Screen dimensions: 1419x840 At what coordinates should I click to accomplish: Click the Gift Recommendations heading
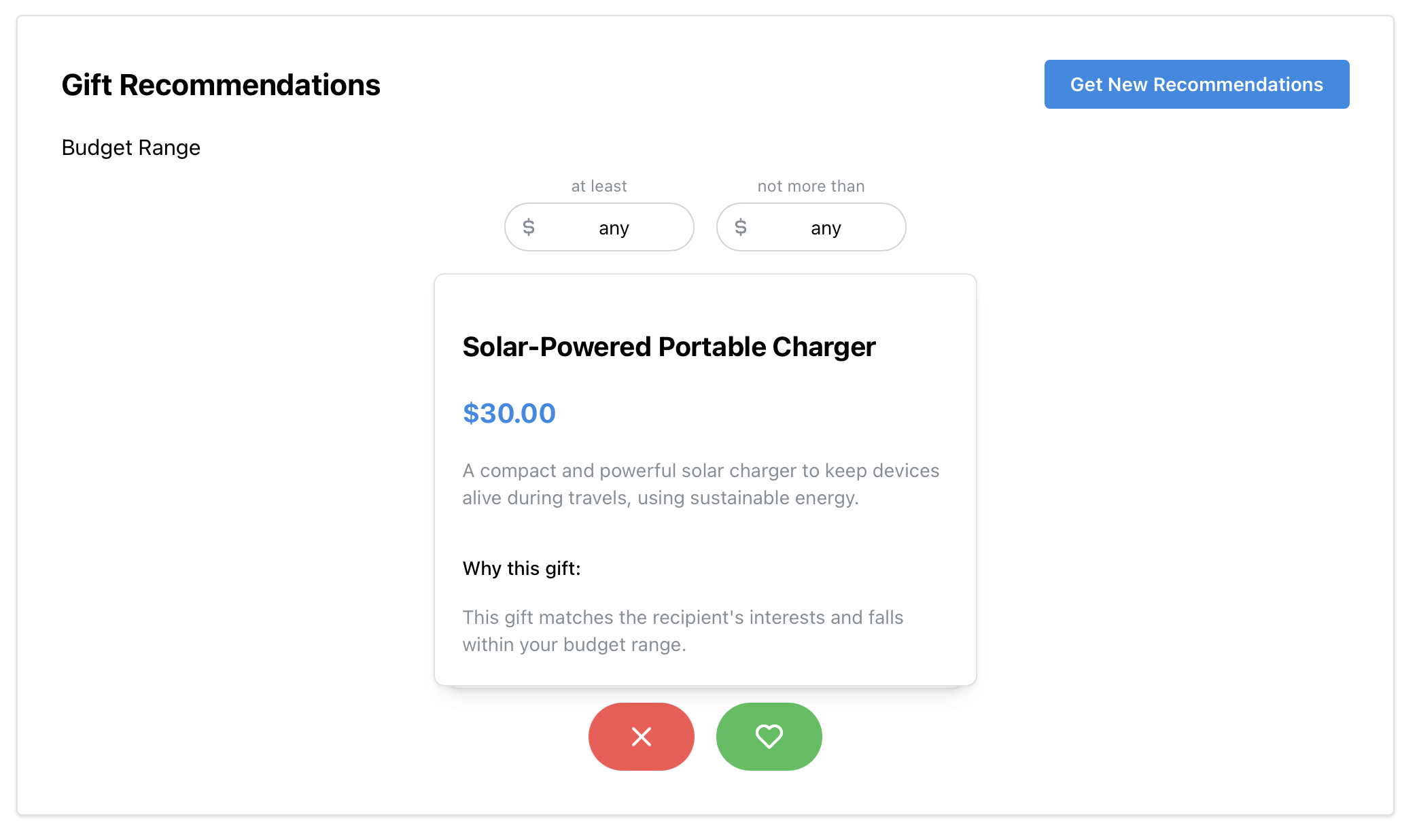[x=221, y=85]
